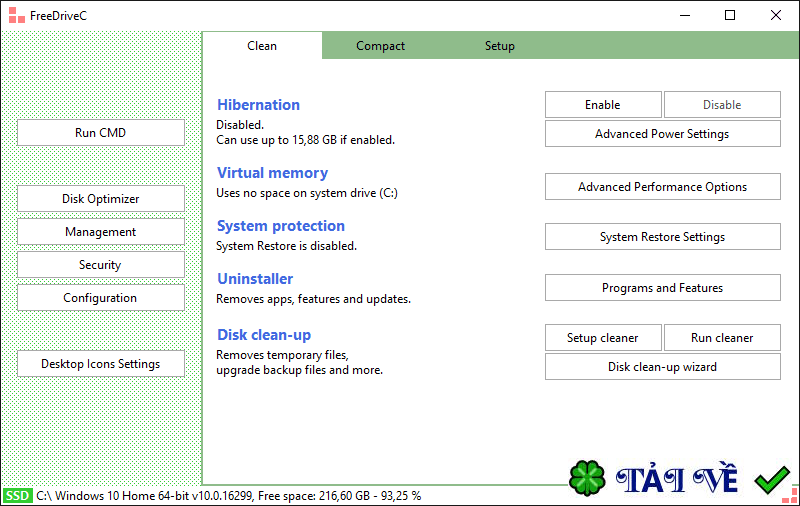
Task: Open System Restore Settings
Action: click(662, 237)
